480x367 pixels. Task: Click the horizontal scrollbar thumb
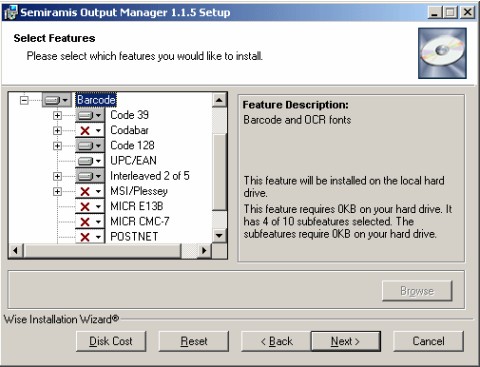[x=102, y=251]
